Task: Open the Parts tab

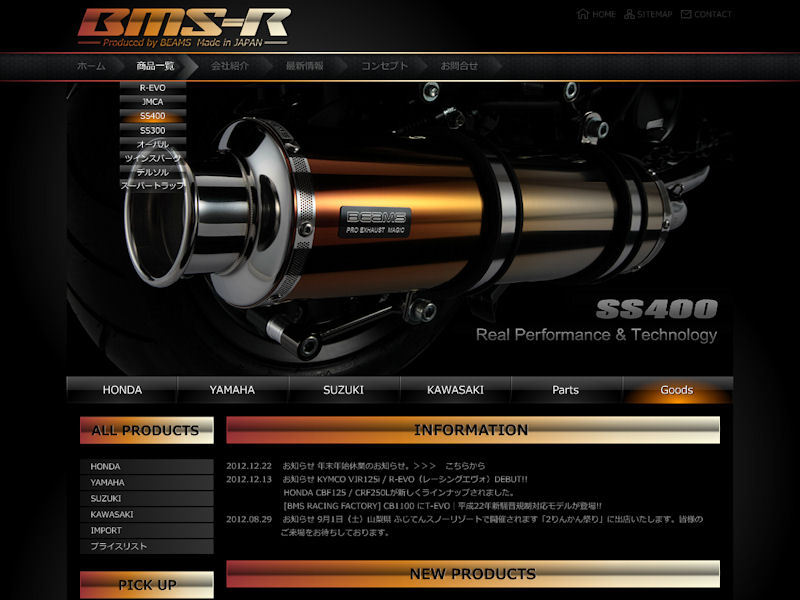Action: pyautogui.click(x=566, y=390)
